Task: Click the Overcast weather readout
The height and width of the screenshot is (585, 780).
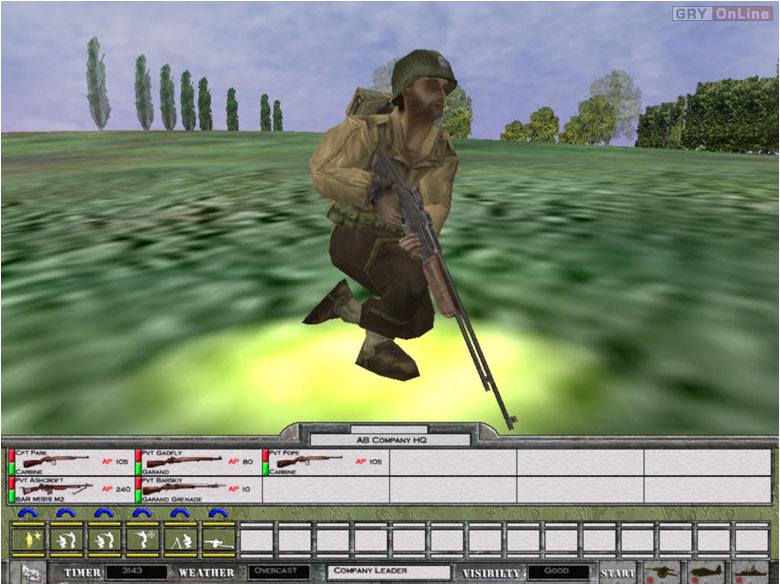Action: pos(279,572)
